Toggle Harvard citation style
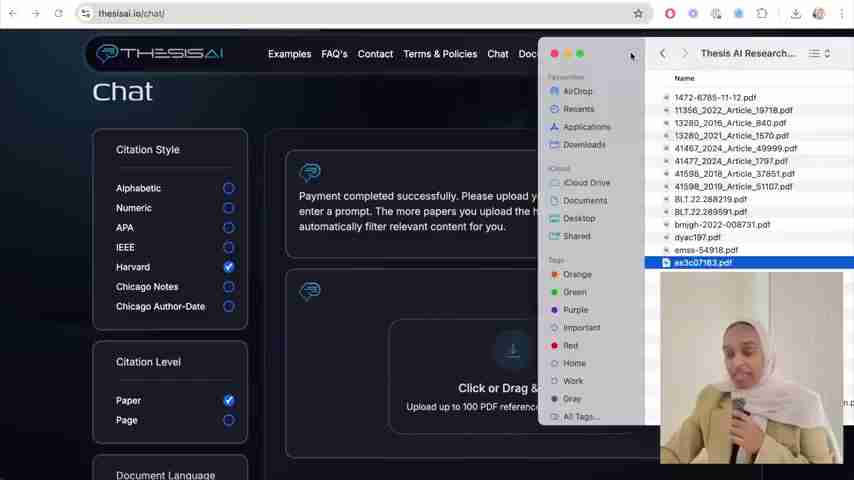The height and width of the screenshot is (480, 854). point(229,267)
